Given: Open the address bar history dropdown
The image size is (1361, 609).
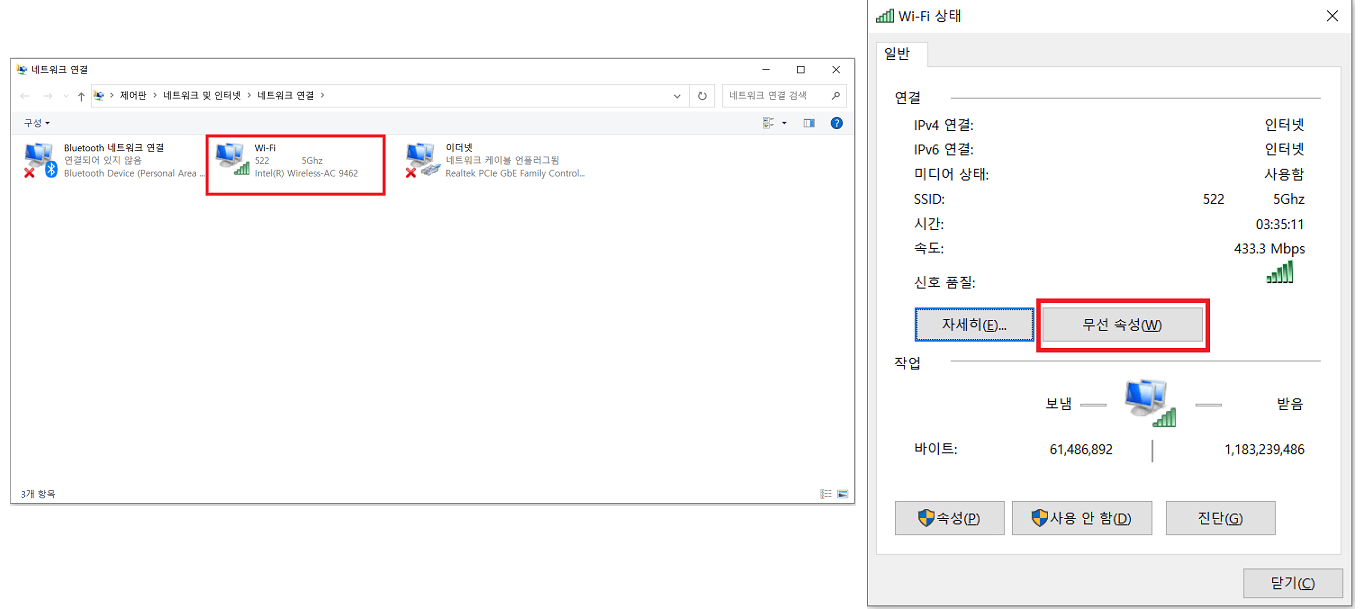Looking at the screenshot, I should pos(676,95).
